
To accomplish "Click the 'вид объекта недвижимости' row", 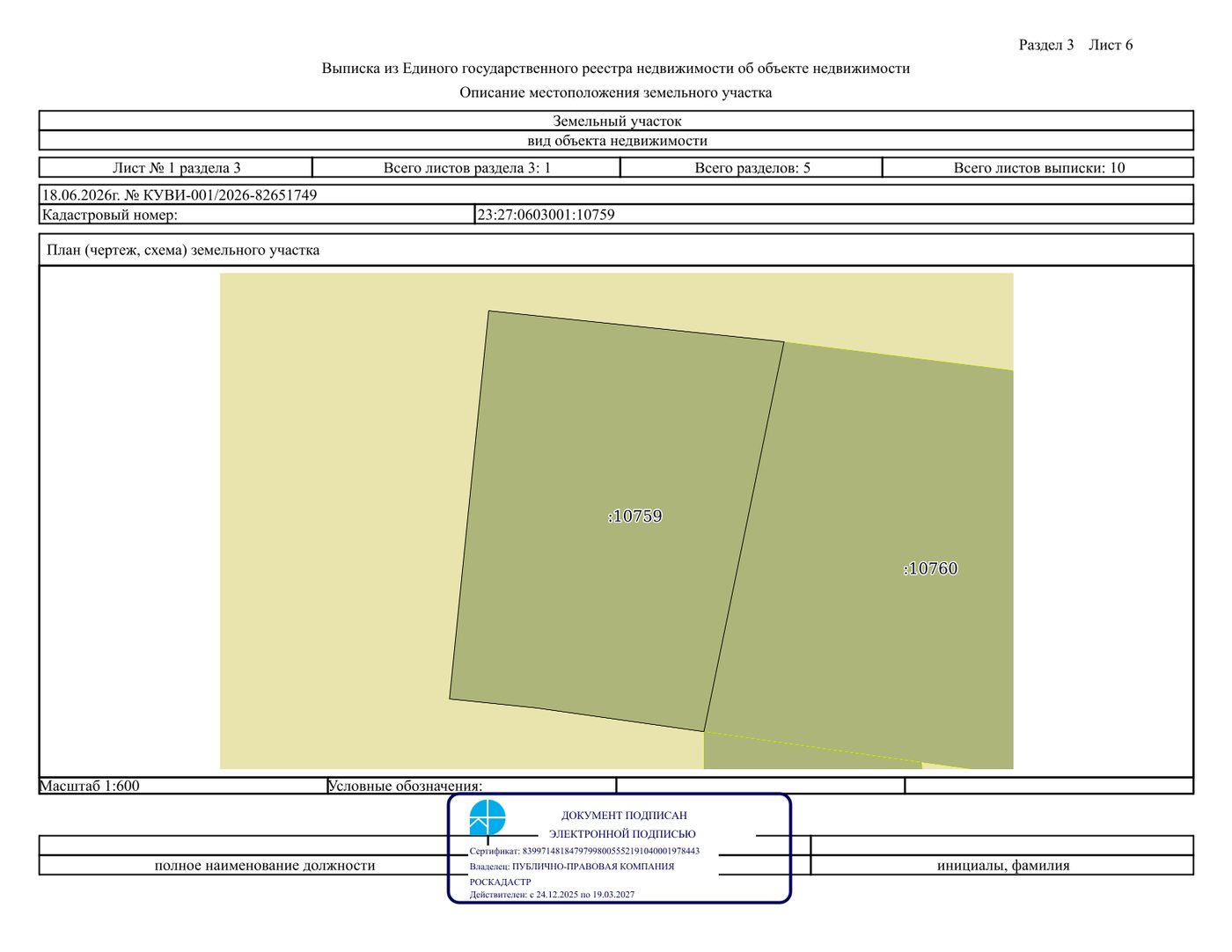I will (616, 141).
